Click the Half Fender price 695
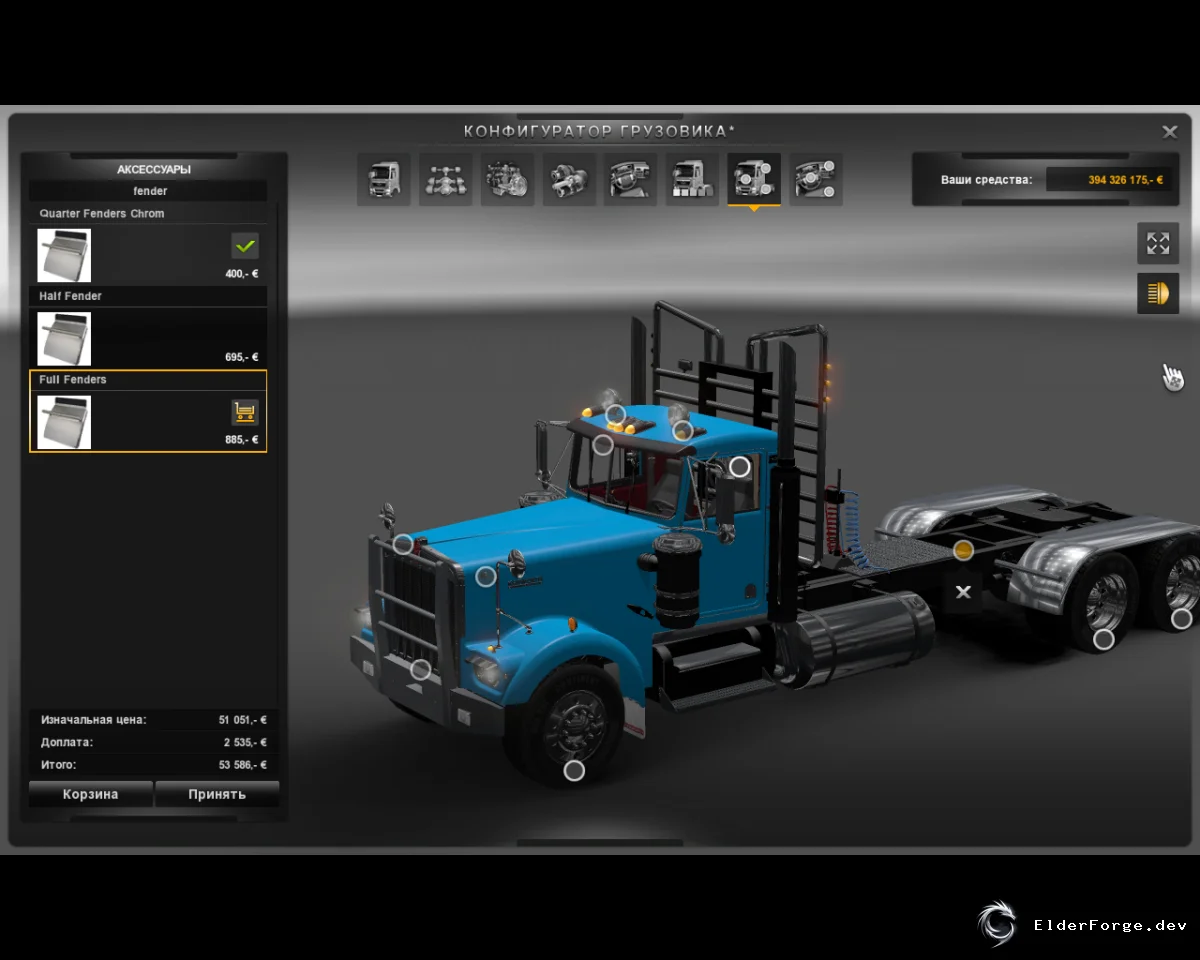The image size is (1200, 960). 242,357
